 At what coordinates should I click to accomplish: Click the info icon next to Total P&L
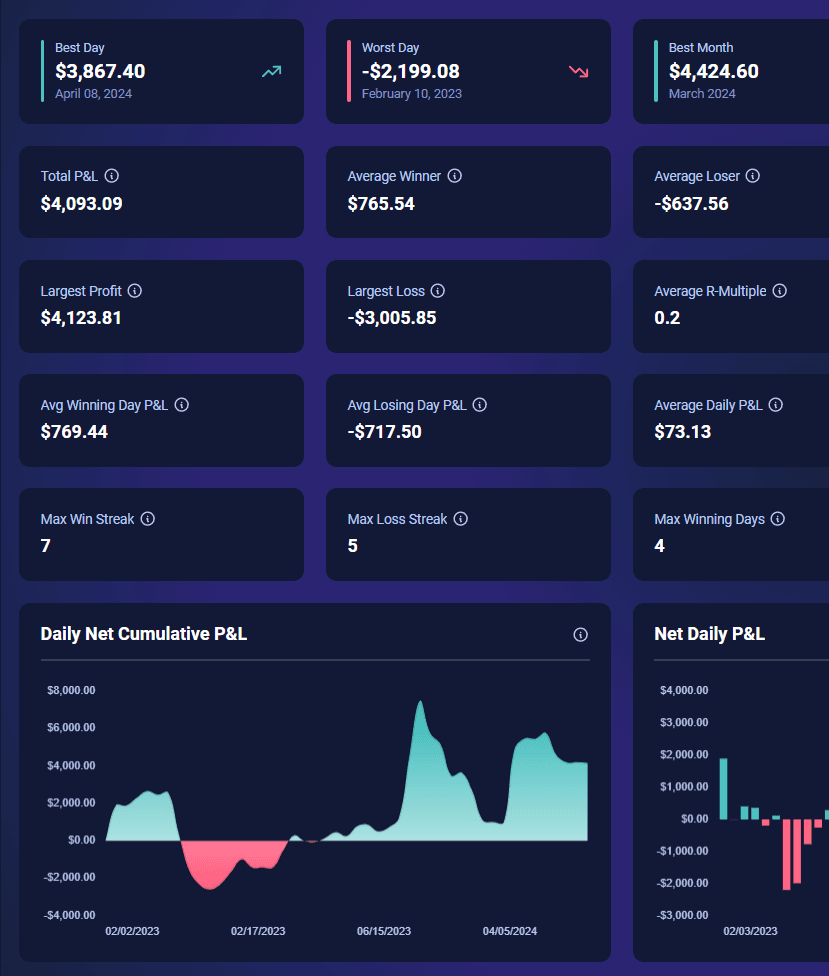click(x=112, y=176)
